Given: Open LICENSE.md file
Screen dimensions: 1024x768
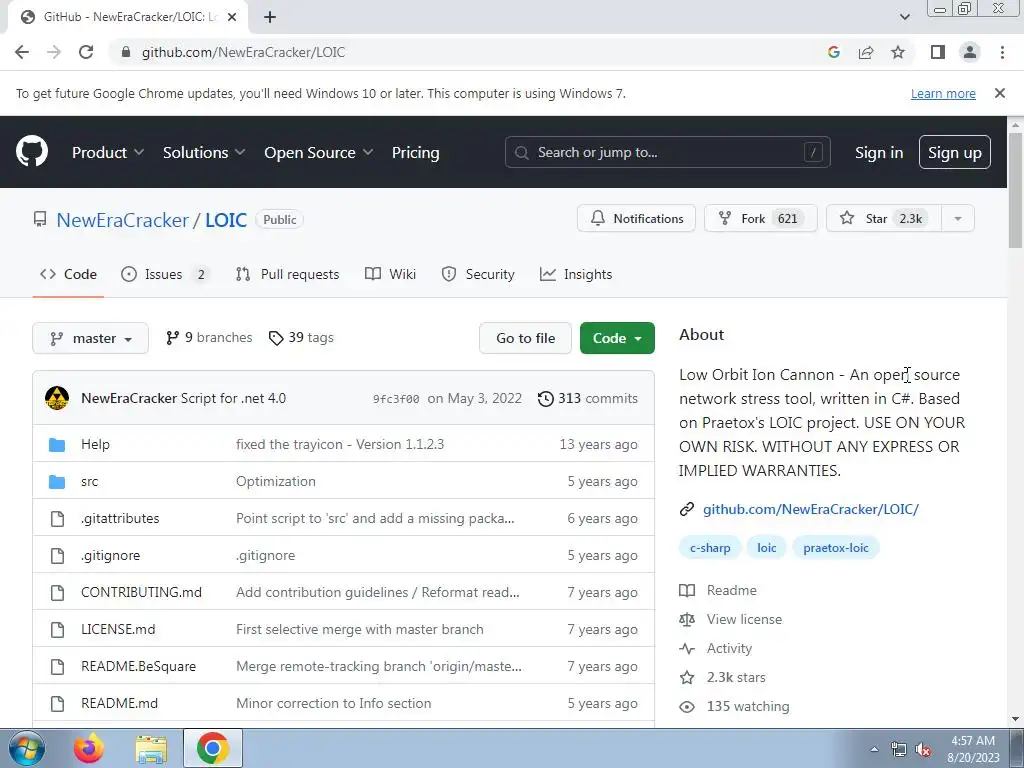Looking at the screenshot, I should (x=118, y=630).
